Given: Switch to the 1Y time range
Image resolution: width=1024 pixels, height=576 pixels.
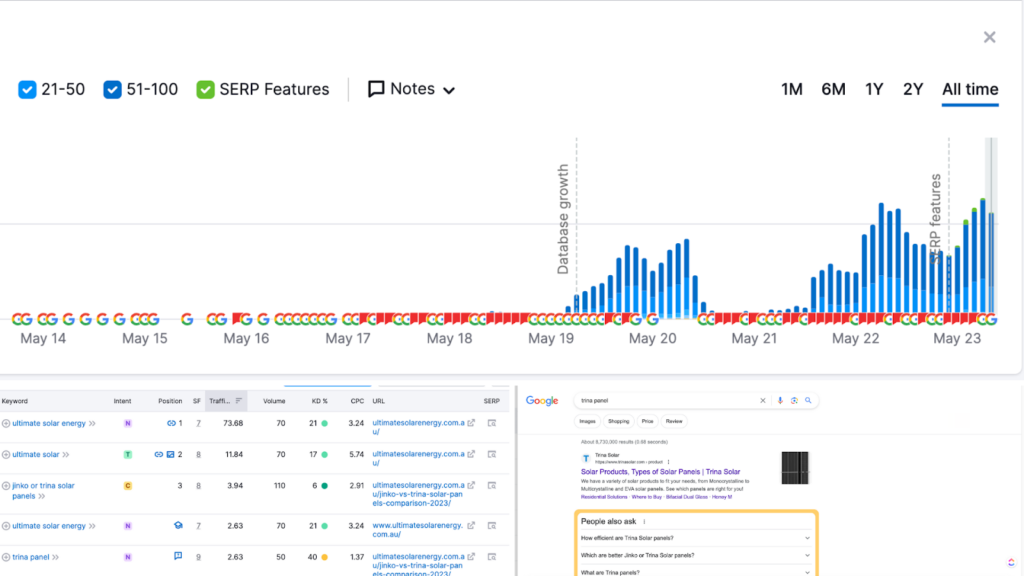Looking at the screenshot, I should (874, 89).
